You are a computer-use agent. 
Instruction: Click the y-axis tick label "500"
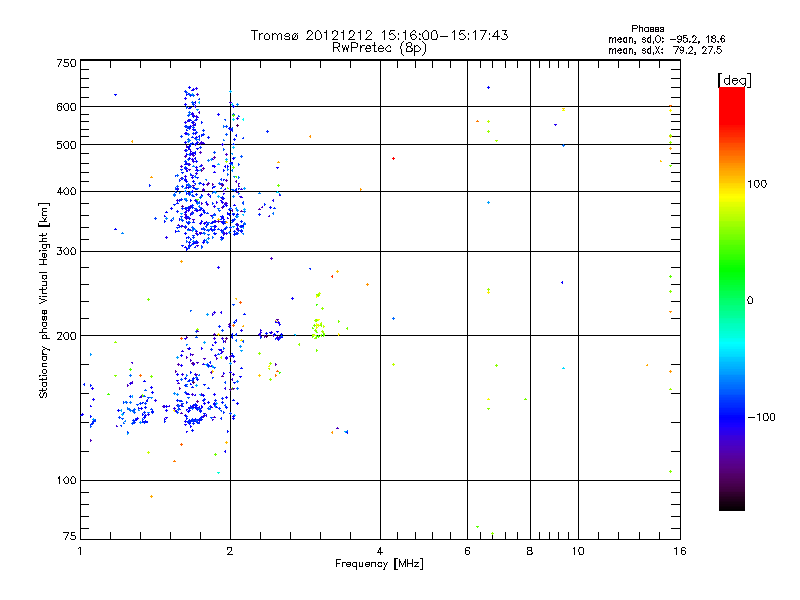(66, 145)
